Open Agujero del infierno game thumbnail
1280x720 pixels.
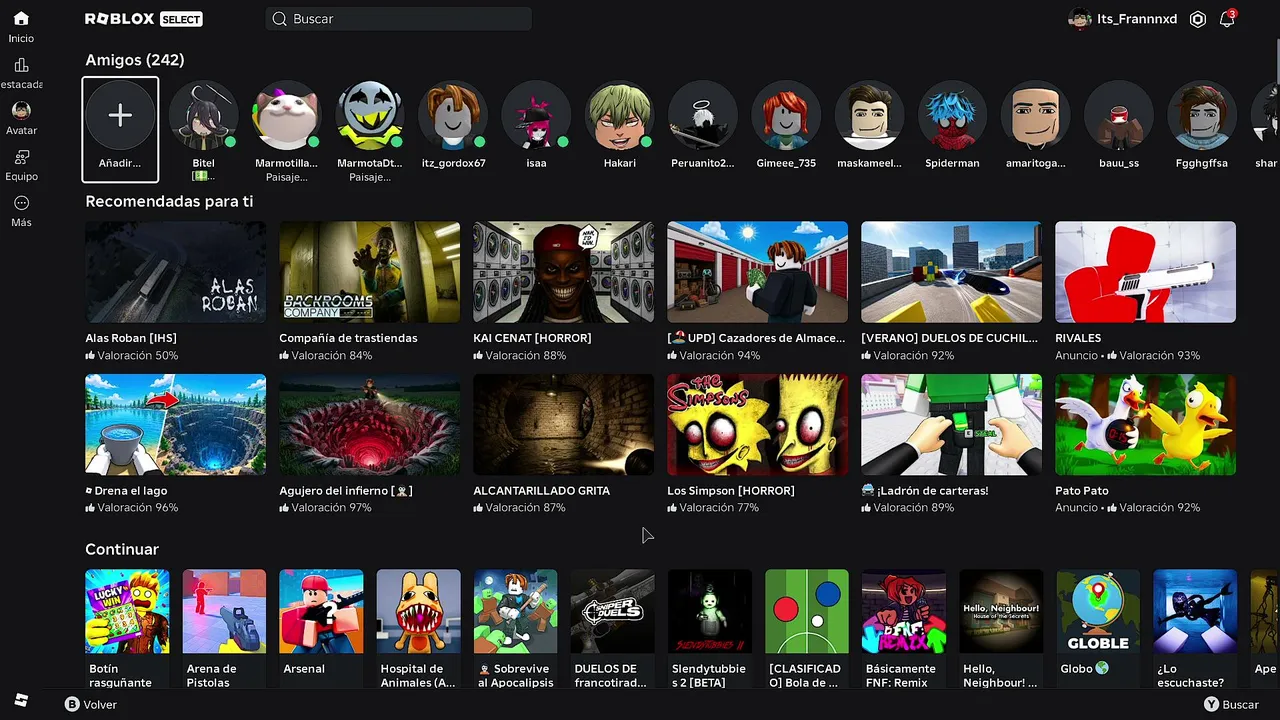point(370,425)
